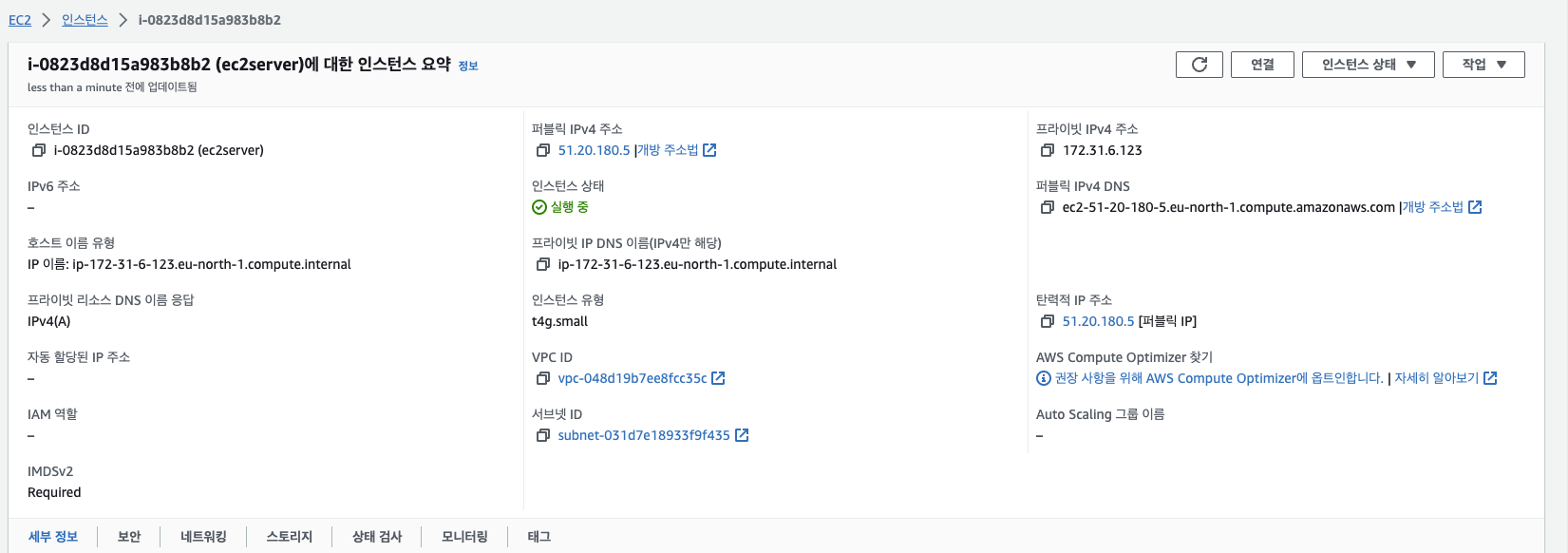Open the 인스턴스 상태 dropdown
This screenshot has width=1568, height=553.
[1368, 65]
